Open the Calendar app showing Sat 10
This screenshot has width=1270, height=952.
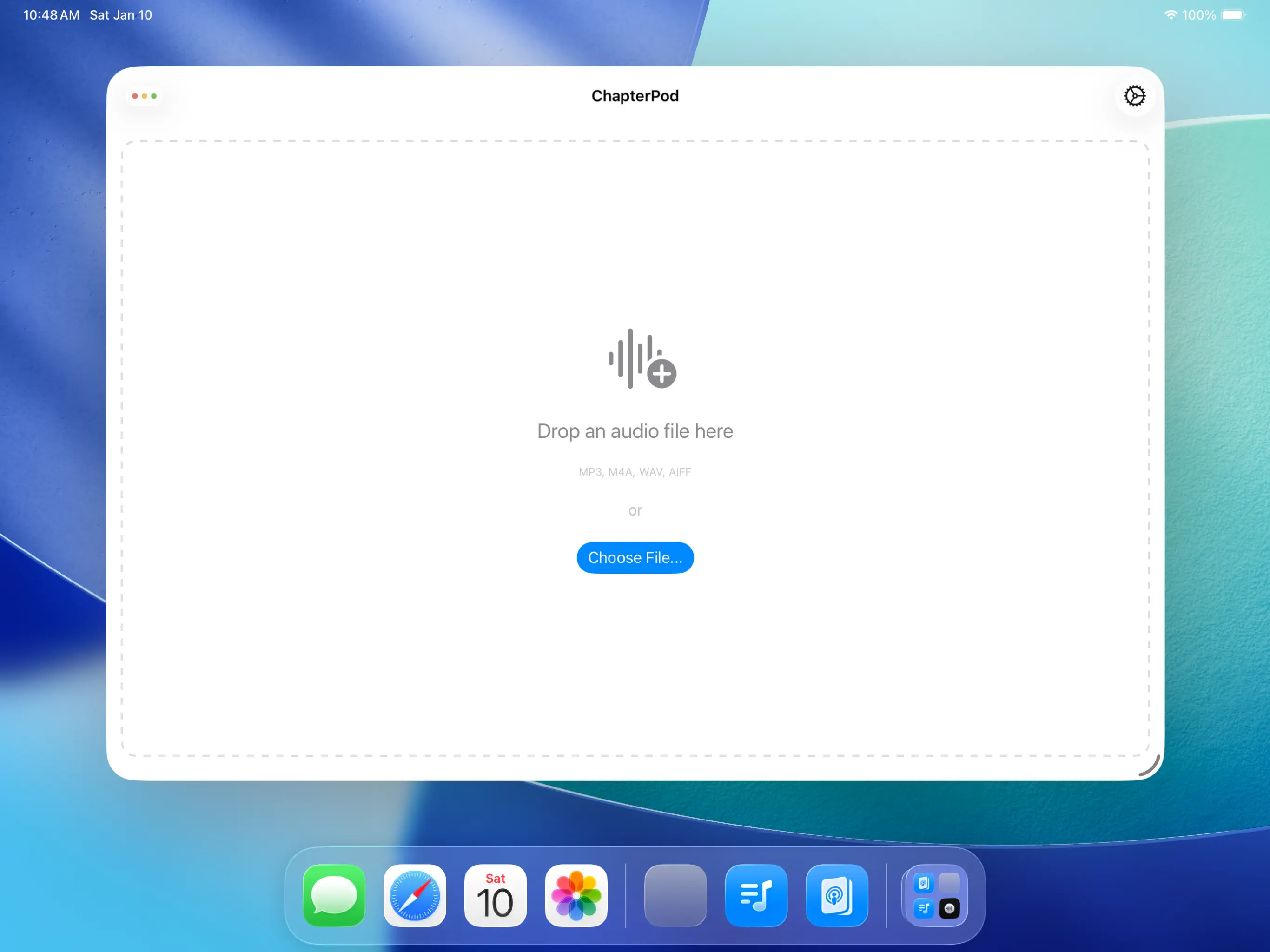(495, 896)
